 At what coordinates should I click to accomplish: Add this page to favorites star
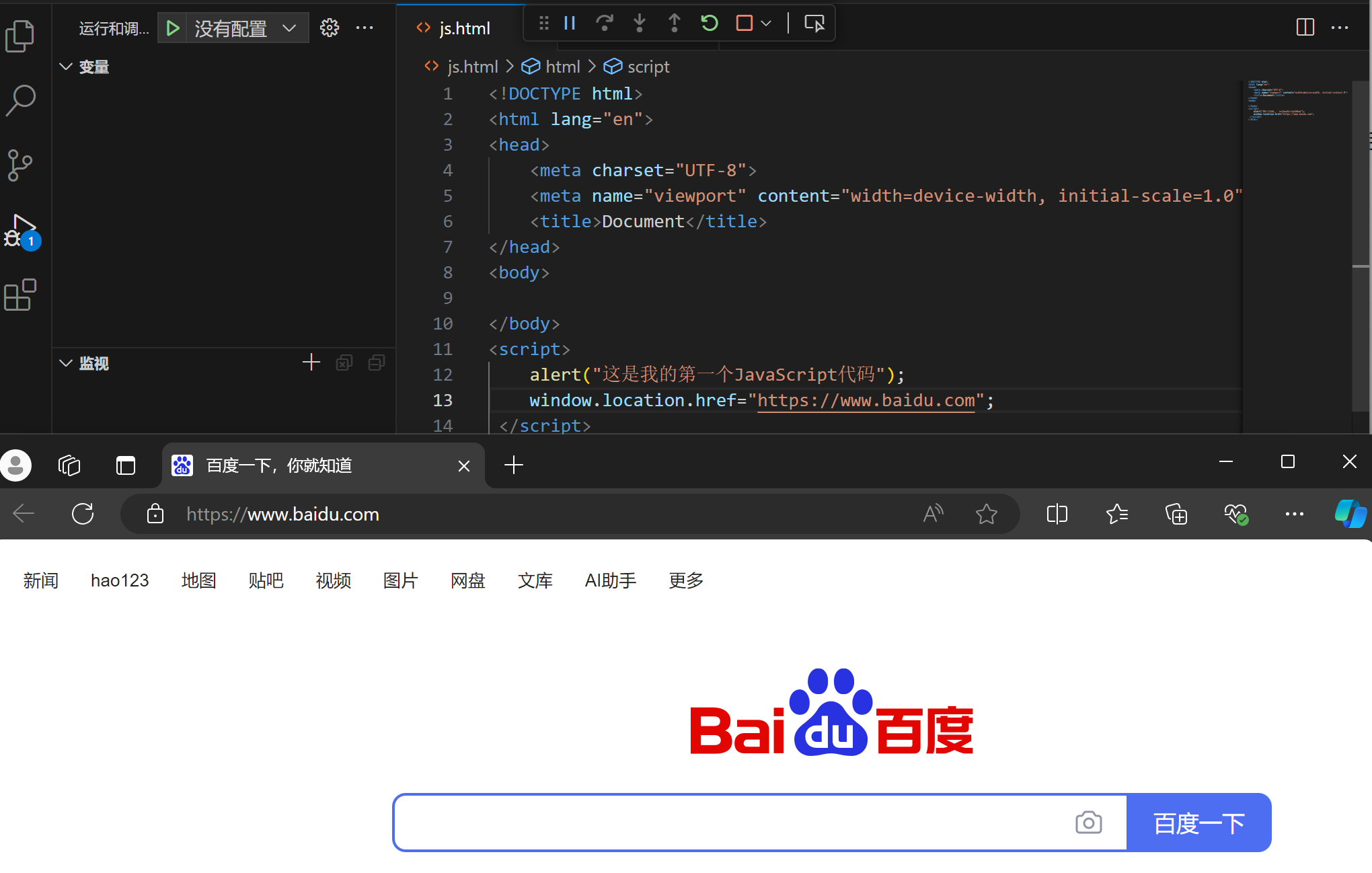[987, 514]
